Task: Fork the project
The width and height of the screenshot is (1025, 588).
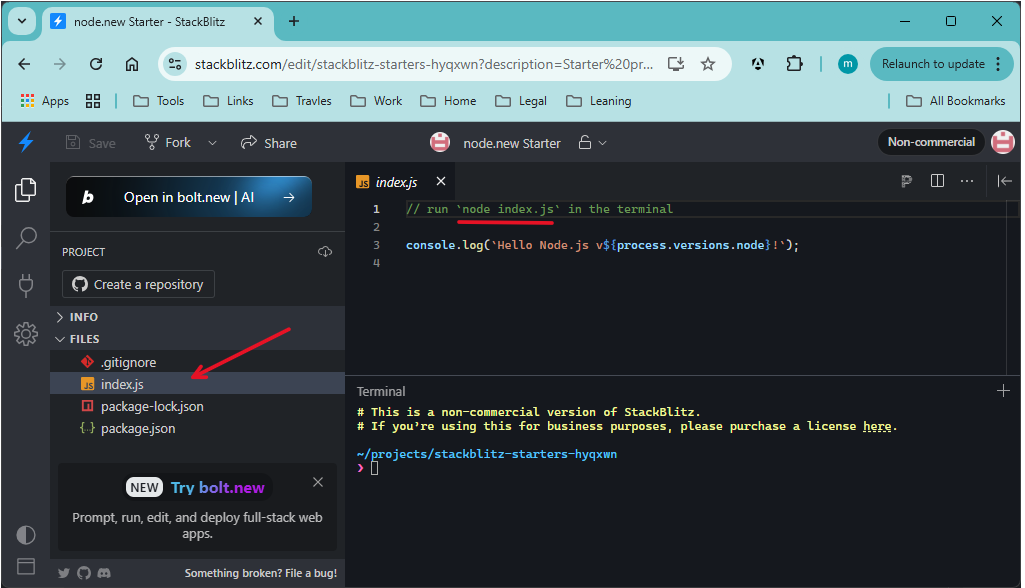Action: pos(167,143)
